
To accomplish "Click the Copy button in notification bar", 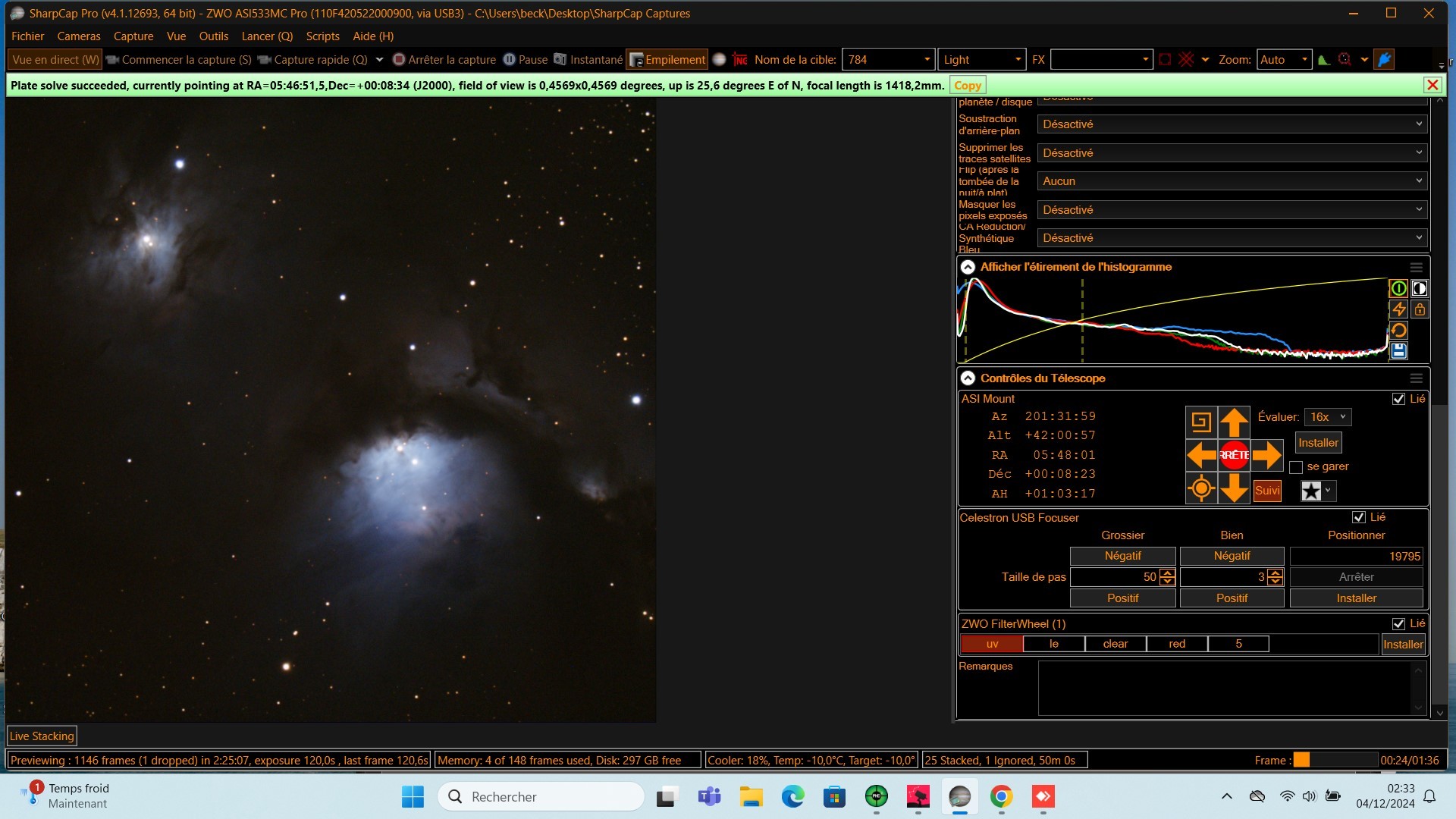I will point(968,86).
